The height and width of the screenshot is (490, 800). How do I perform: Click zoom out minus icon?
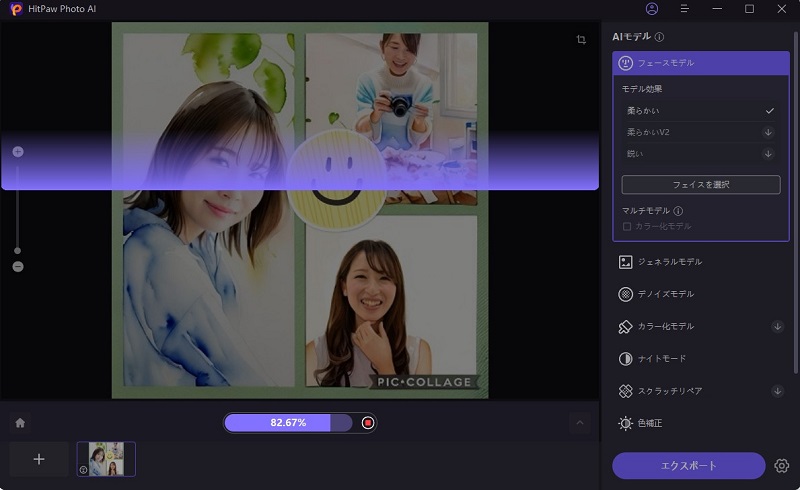pyautogui.click(x=18, y=267)
